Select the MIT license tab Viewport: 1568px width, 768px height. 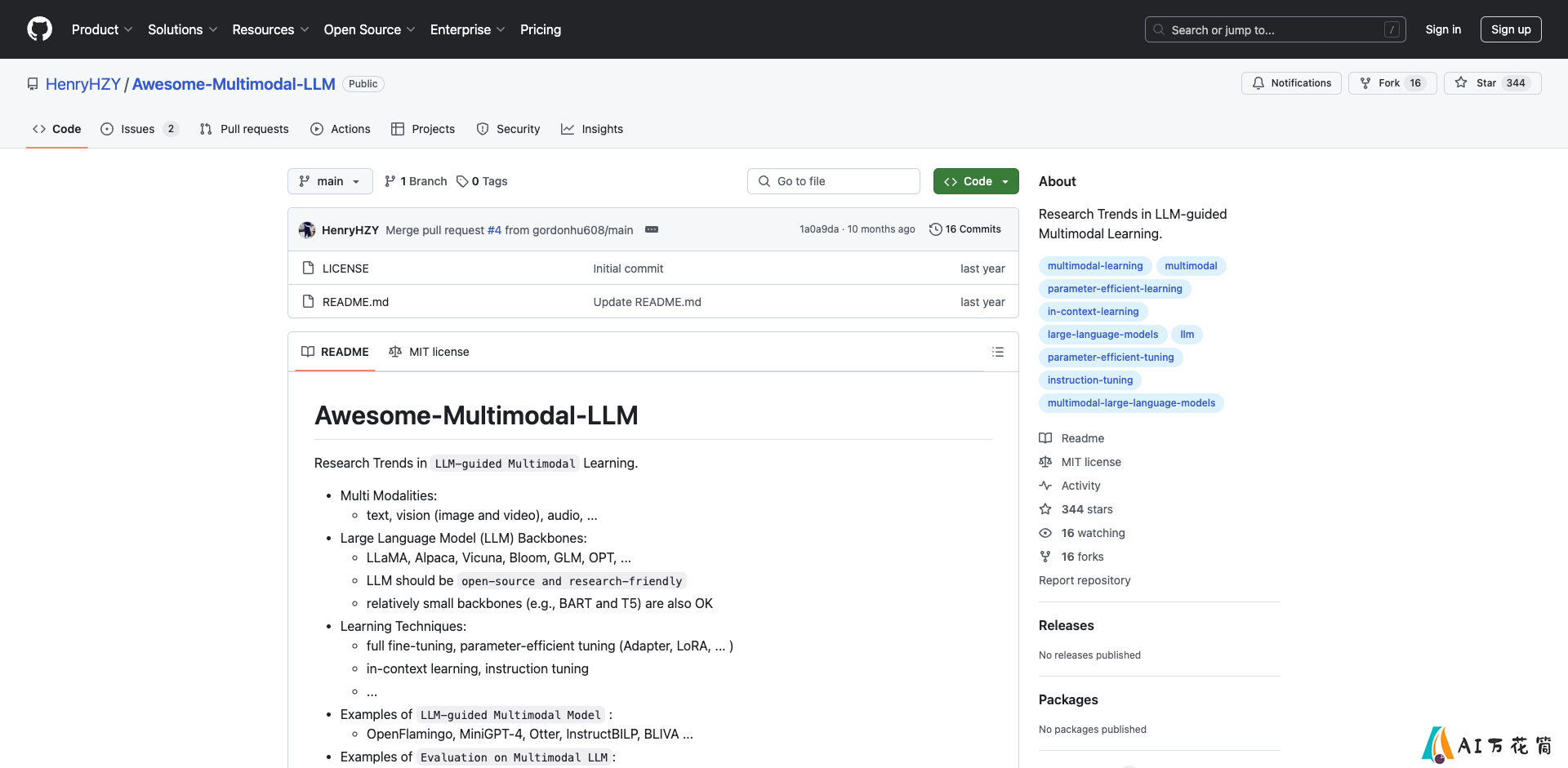point(429,352)
